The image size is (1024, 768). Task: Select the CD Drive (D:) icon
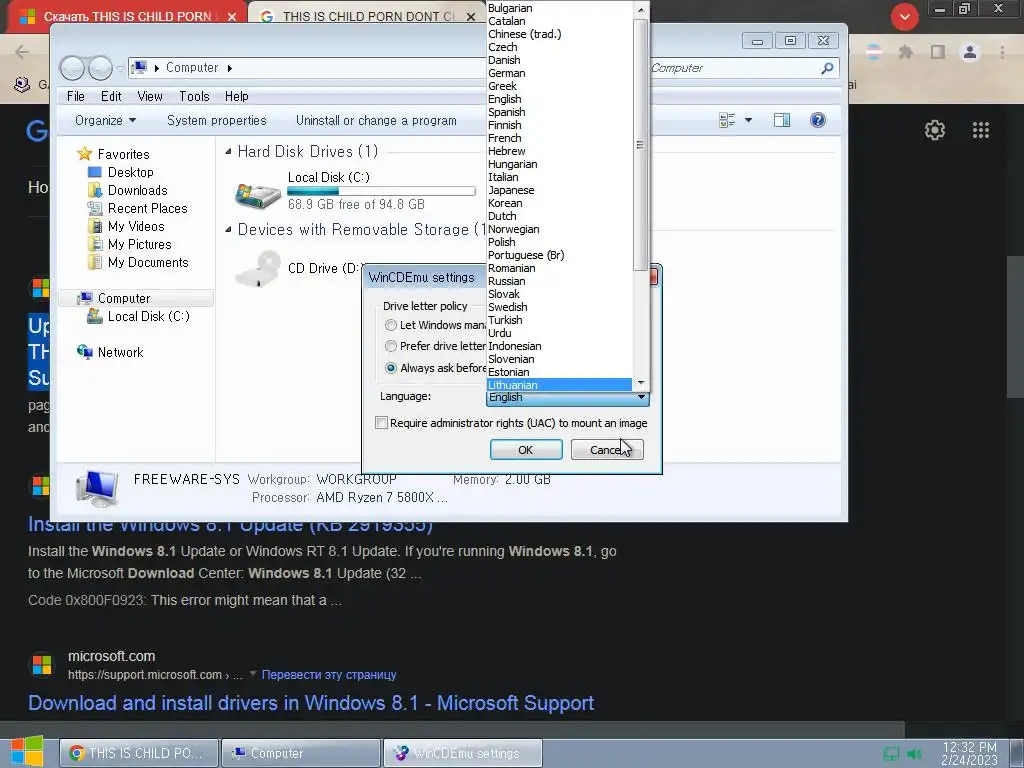click(x=258, y=269)
